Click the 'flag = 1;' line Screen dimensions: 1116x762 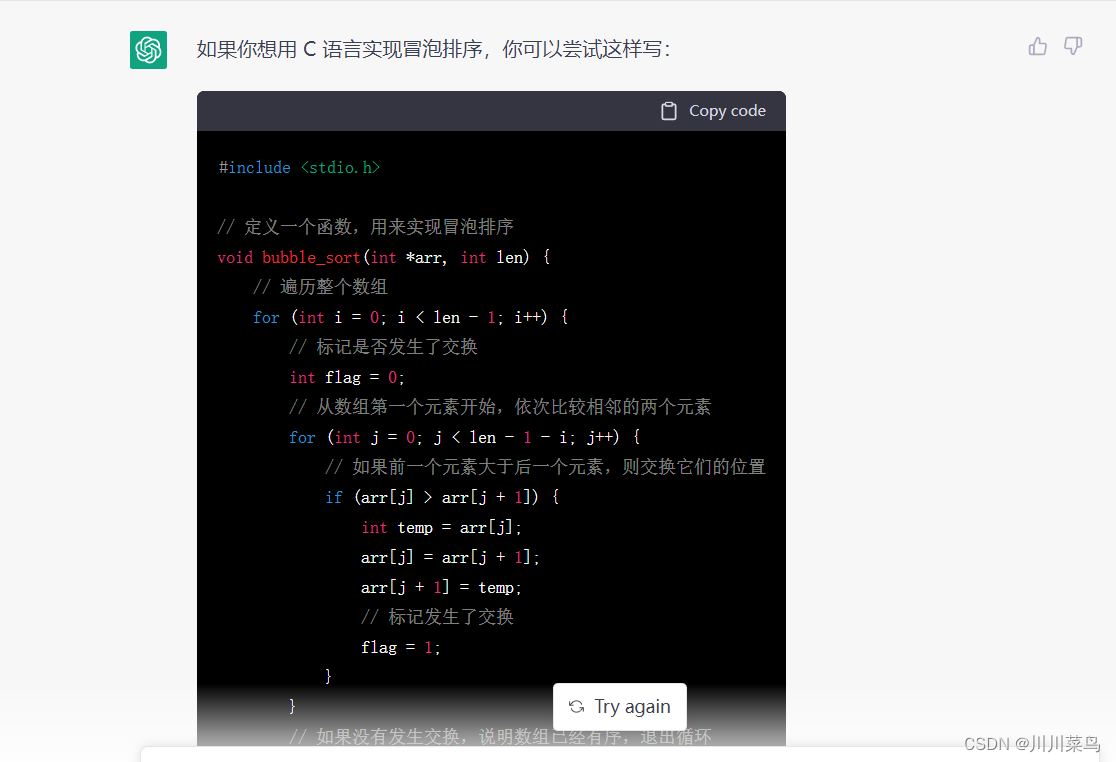[401, 647]
